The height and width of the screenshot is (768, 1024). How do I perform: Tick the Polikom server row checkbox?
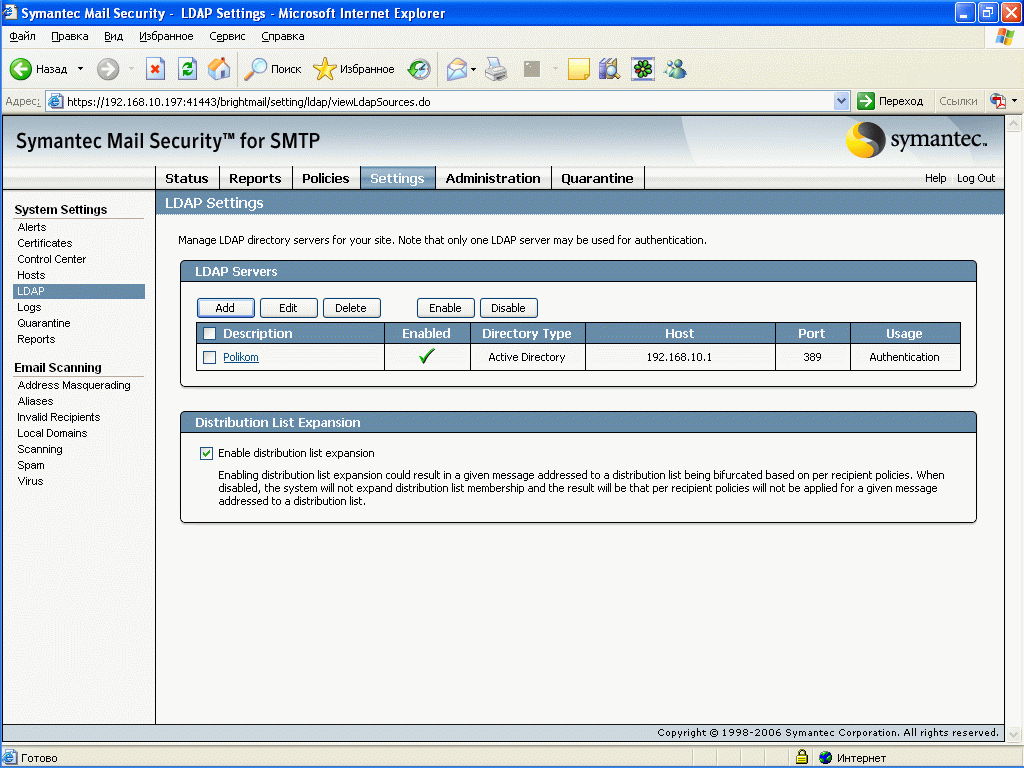209,357
